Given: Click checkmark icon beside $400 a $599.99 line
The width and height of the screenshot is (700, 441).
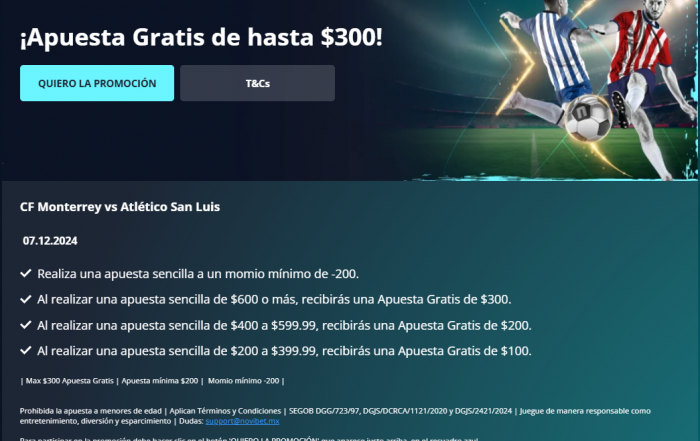Looking at the screenshot, I should pos(26,325).
